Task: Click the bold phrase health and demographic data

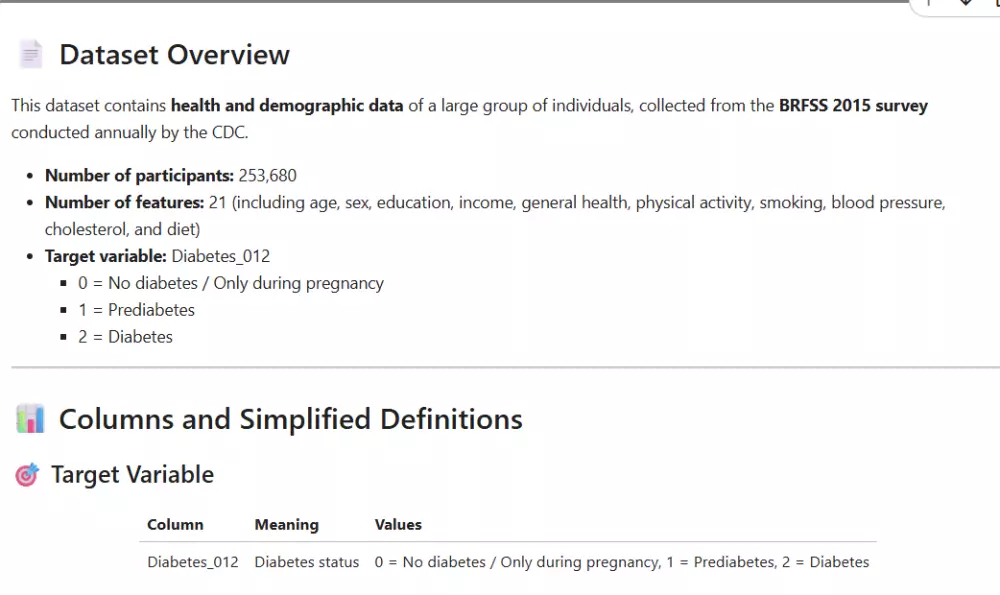Action: 287,105
